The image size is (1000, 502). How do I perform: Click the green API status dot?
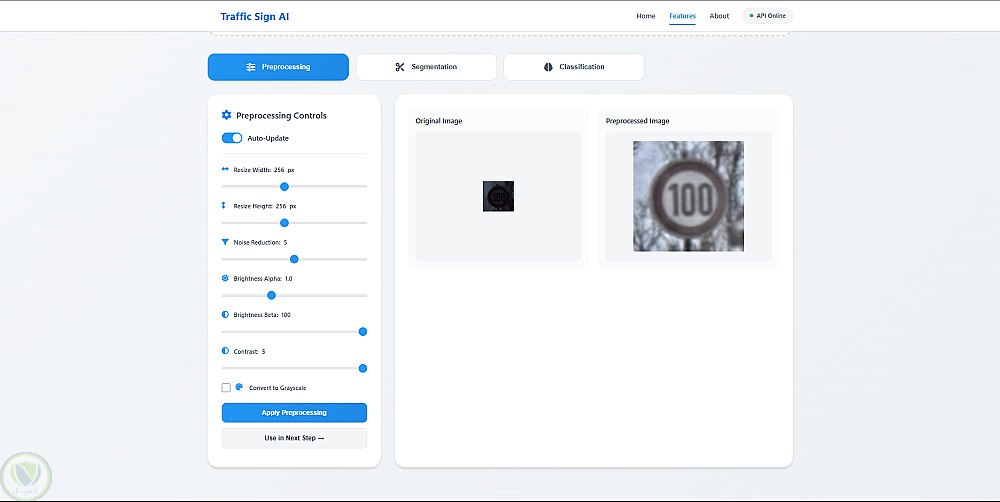(751, 16)
